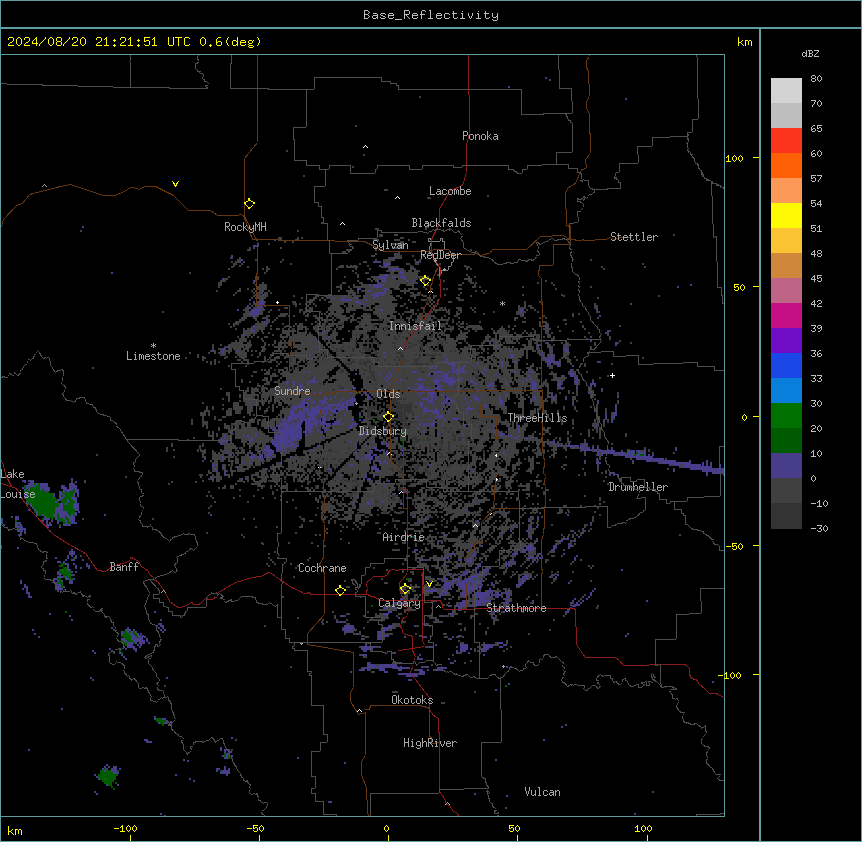Image resolution: width=862 pixels, height=842 pixels.
Task: Select the white asterisk marker above Limestone
Action: [x=153, y=345]
